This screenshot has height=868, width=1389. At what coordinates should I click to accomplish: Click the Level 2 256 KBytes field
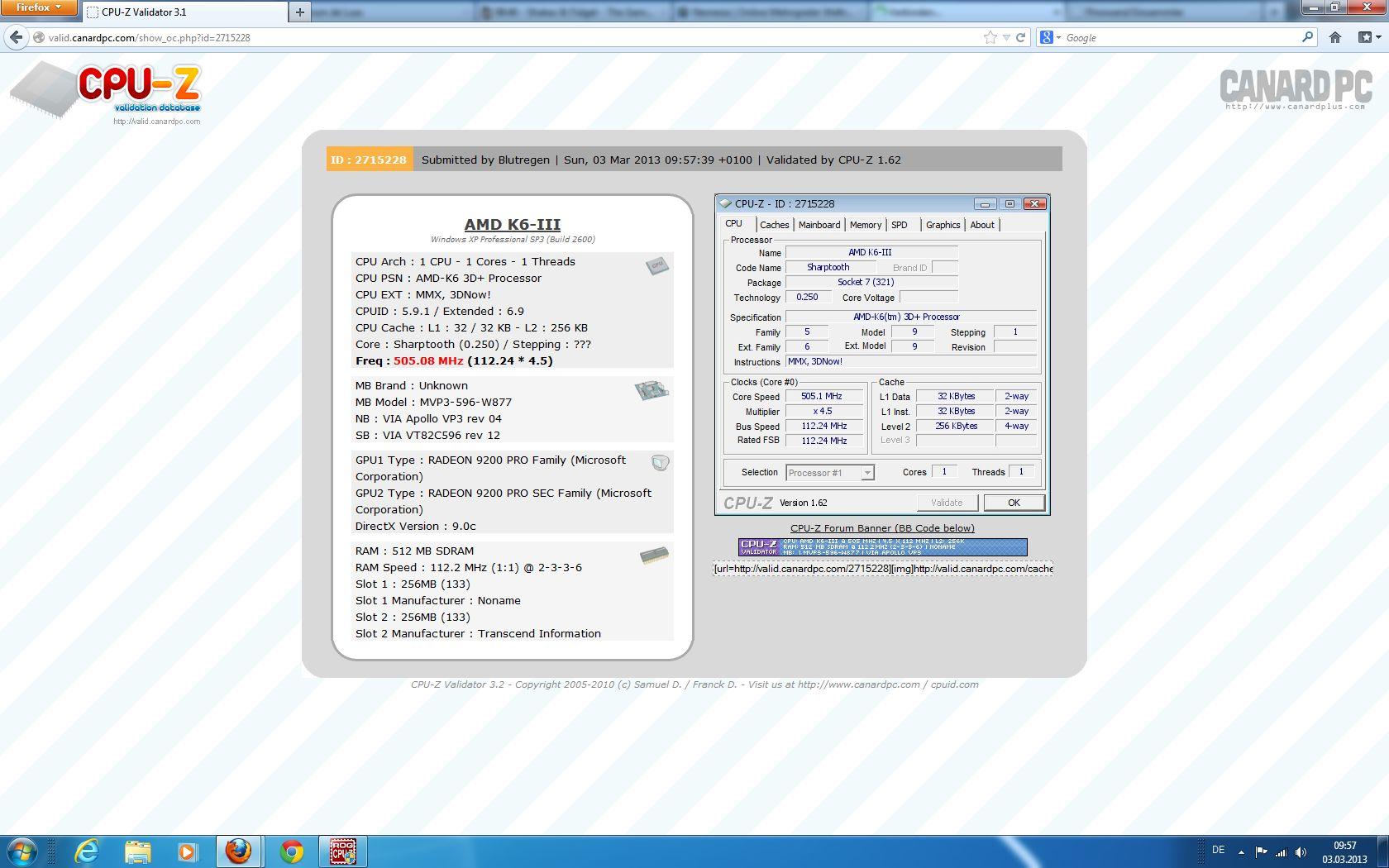[956, 427]
